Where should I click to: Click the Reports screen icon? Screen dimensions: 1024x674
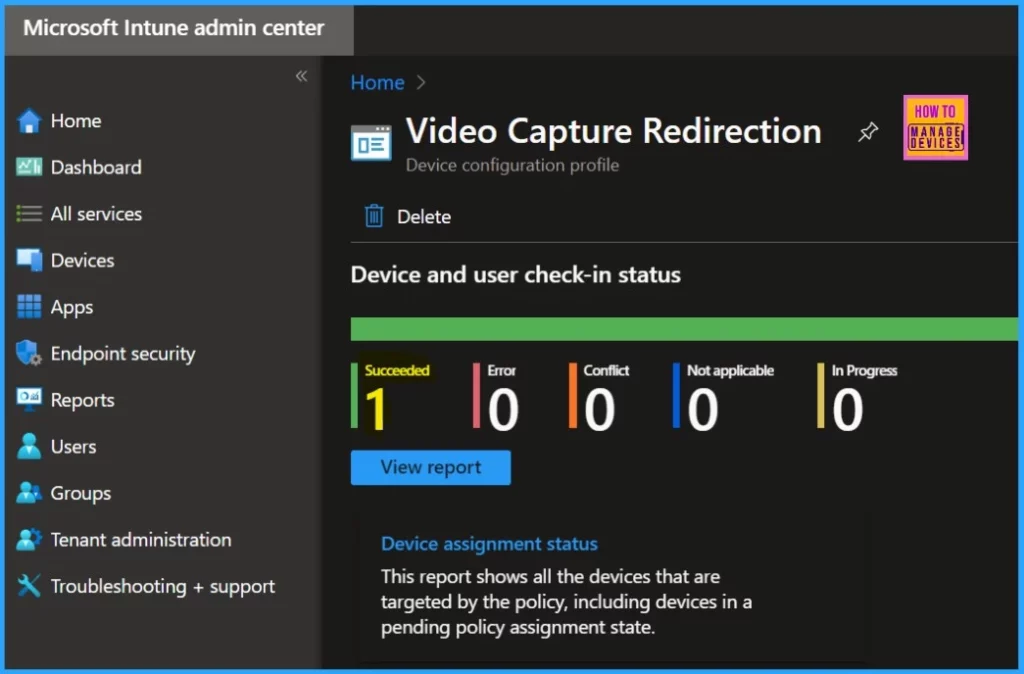29,400
